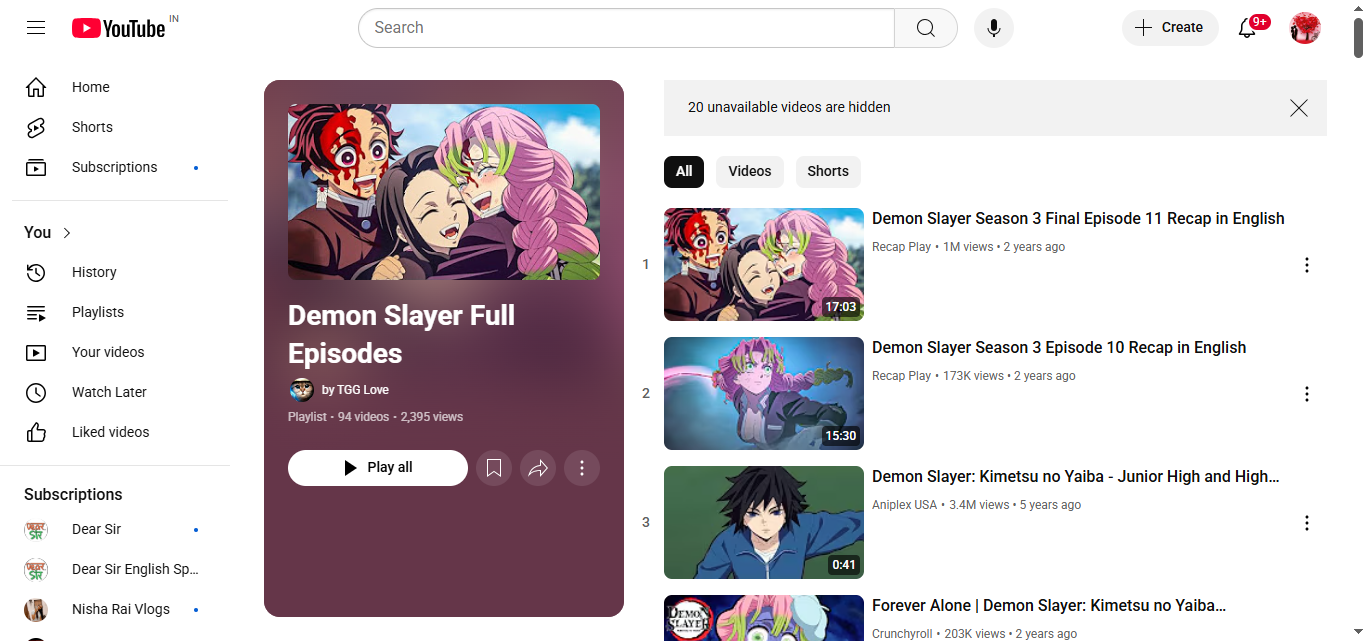Click the TGG Love channel avatar
The height and width of the screenshot is (641, 1366).
(x=301, y=390)
